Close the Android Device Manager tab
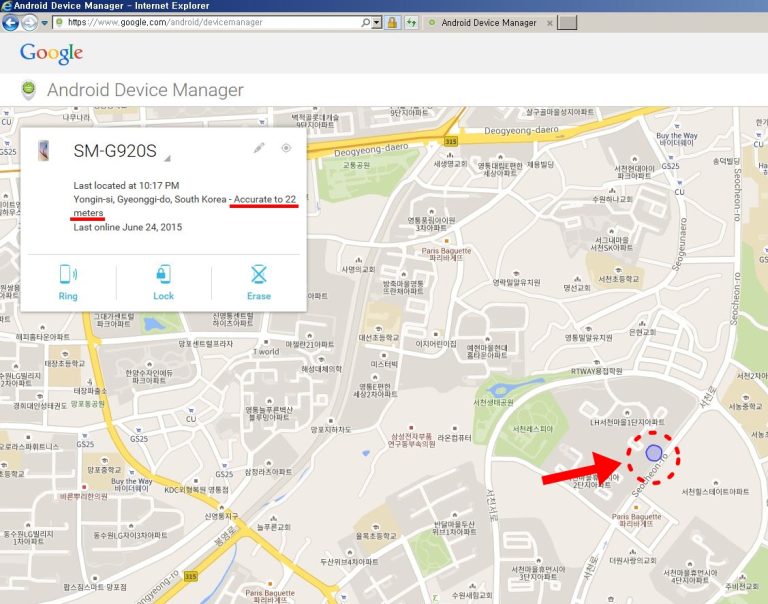Screen dimensions: 768x604 (x=548, y=22)
